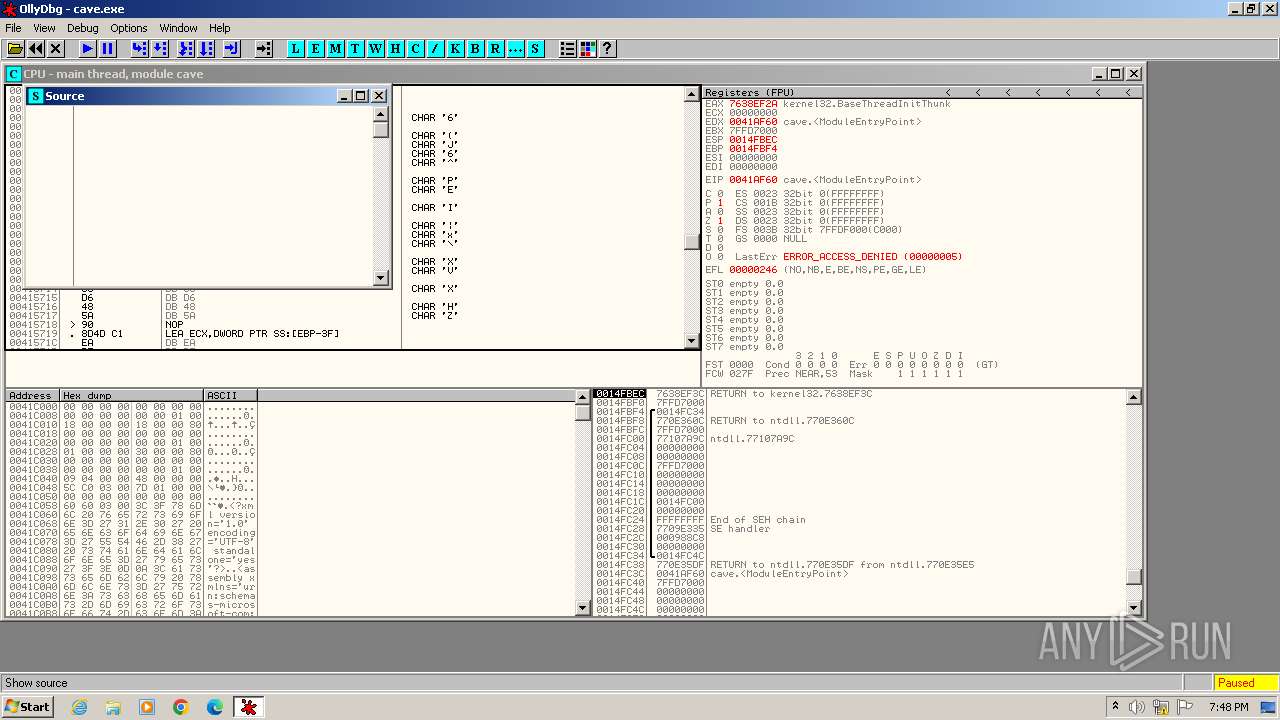Click the Step into toolbar icon
Screen dimensions: 1280x720
[x=140, y=48]
